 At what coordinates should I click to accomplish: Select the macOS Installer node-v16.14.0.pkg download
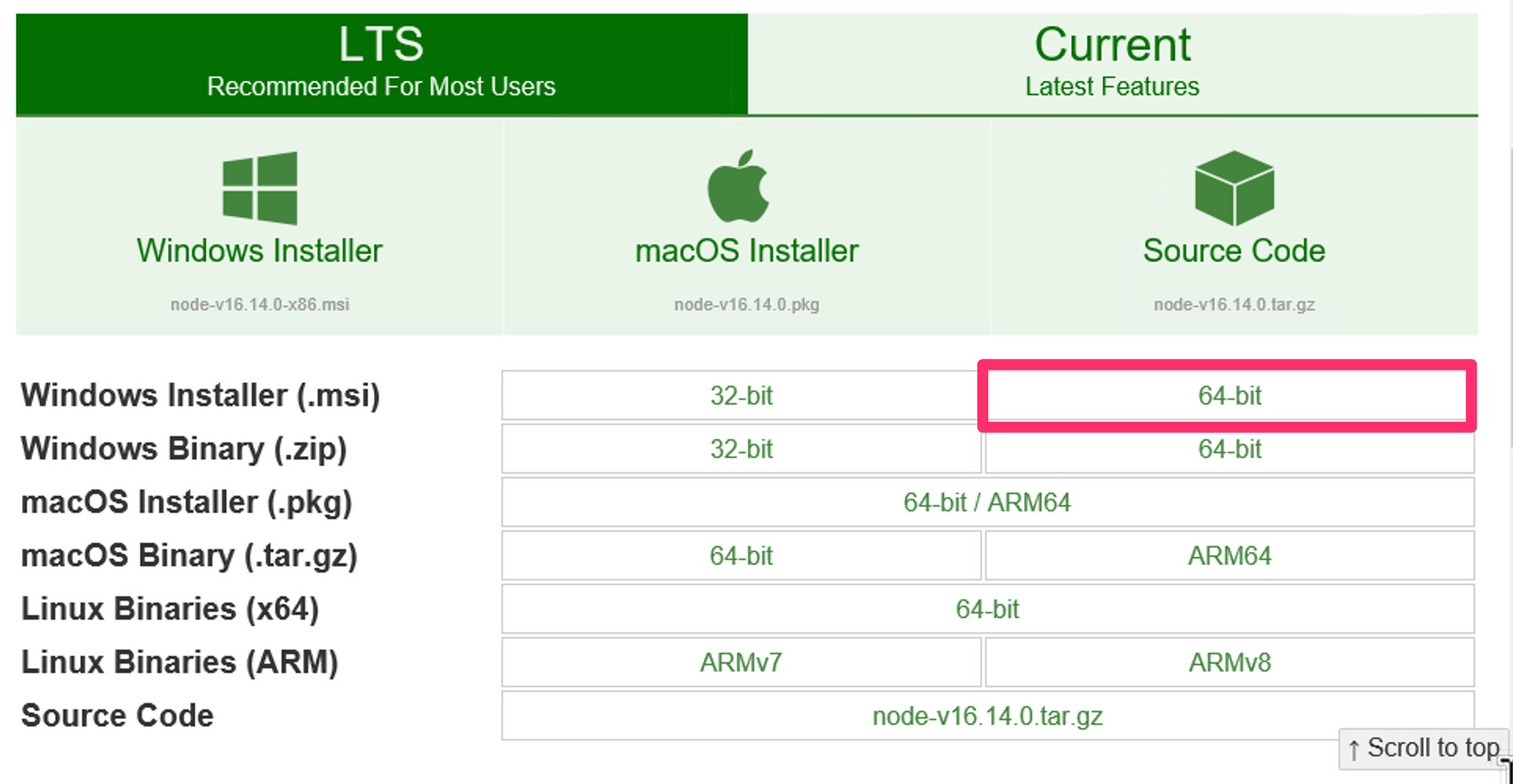746,305
